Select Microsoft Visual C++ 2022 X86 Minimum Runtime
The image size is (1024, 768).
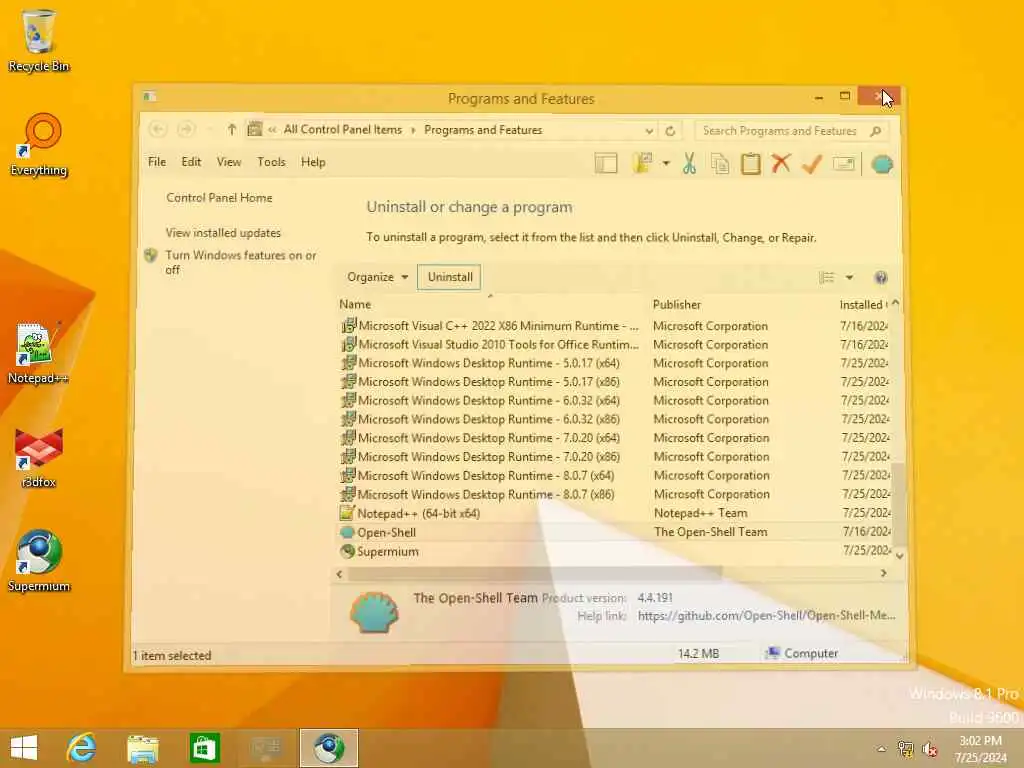[614, 326]
